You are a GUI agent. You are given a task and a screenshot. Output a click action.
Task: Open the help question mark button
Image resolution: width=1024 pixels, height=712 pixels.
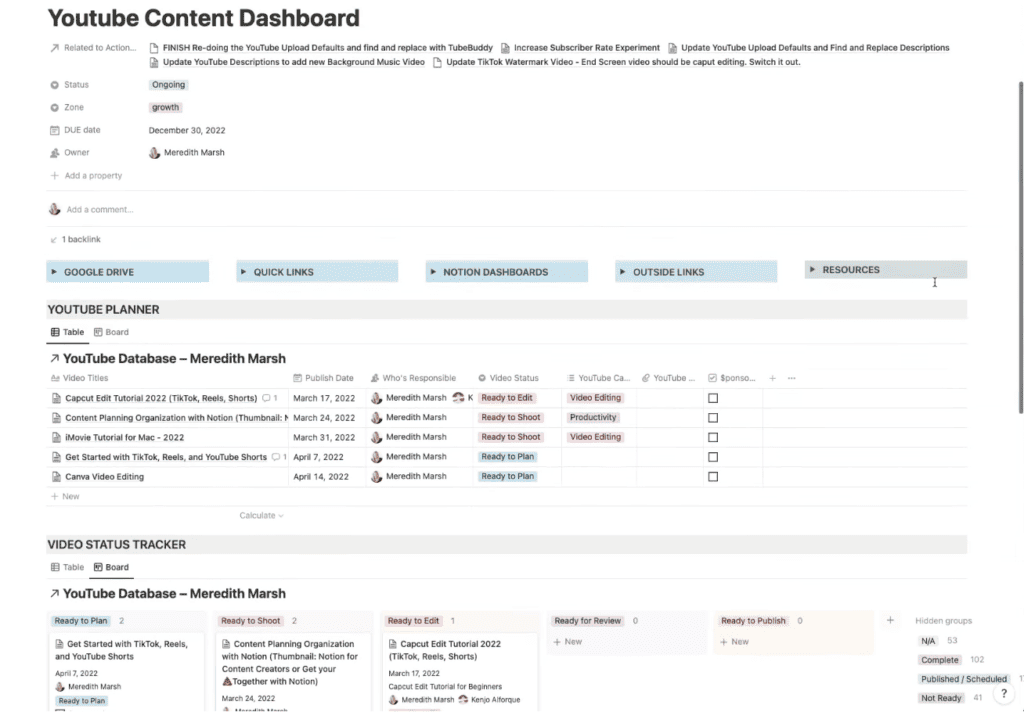[x=1004, y=694]
